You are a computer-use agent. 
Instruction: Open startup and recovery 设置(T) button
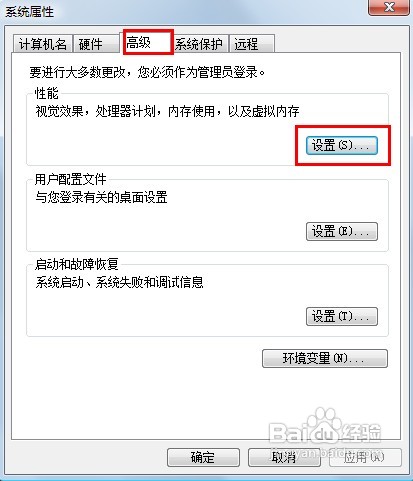pos(342,316)
